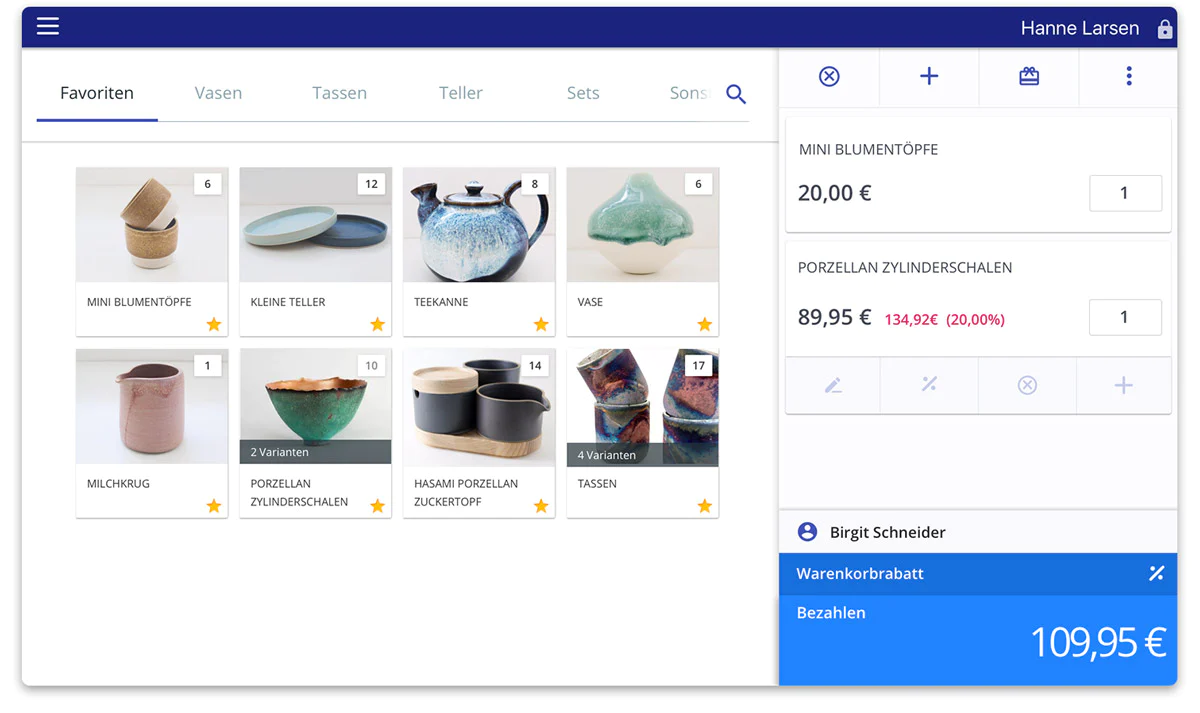Screen dimensions: 1200x713
Task: Switch to the Teller tab
Action: [461, 93]
